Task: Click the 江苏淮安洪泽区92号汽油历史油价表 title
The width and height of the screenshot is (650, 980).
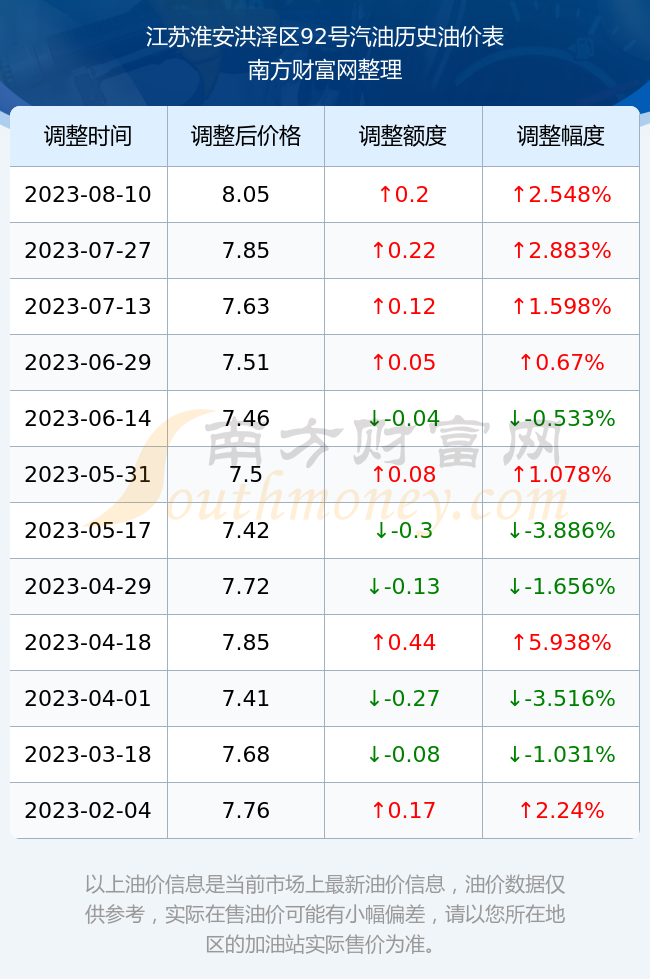Action: pyautogui.click(x=325, y=37)
